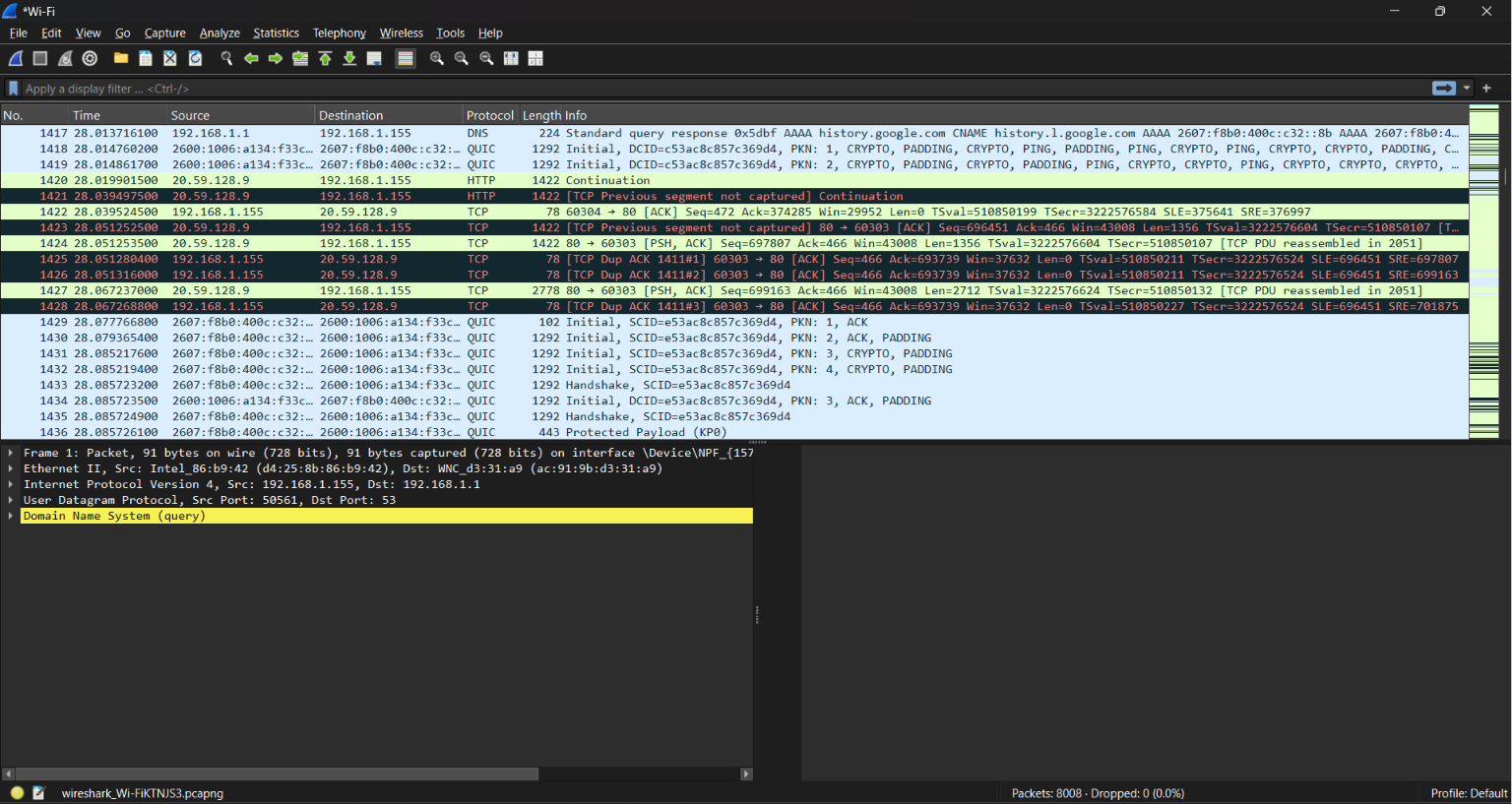Open the Go menu
The width and height of the screenshot is (1512, 804).
click(123, 33)
